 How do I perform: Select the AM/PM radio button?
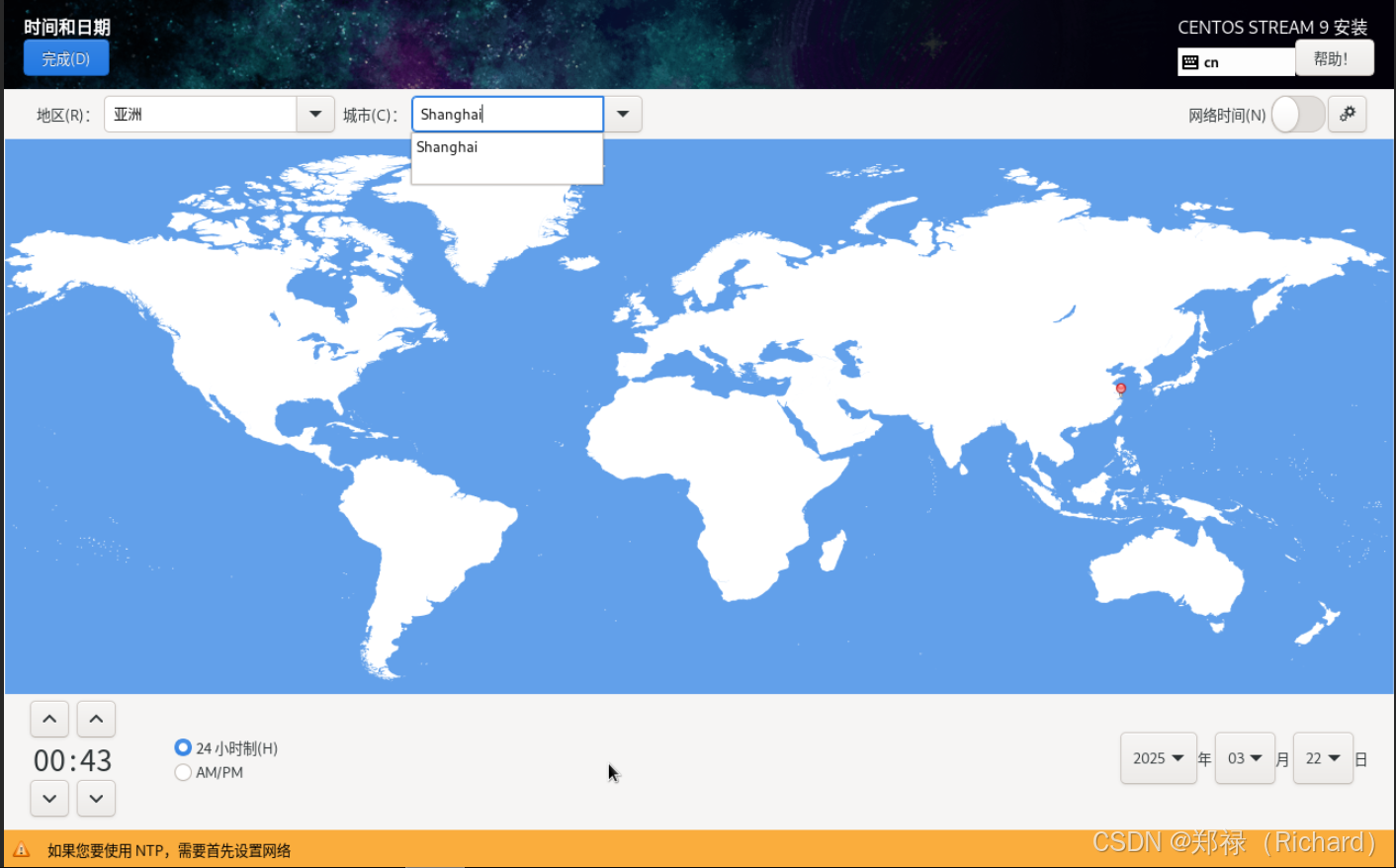[x=183, y=772]
